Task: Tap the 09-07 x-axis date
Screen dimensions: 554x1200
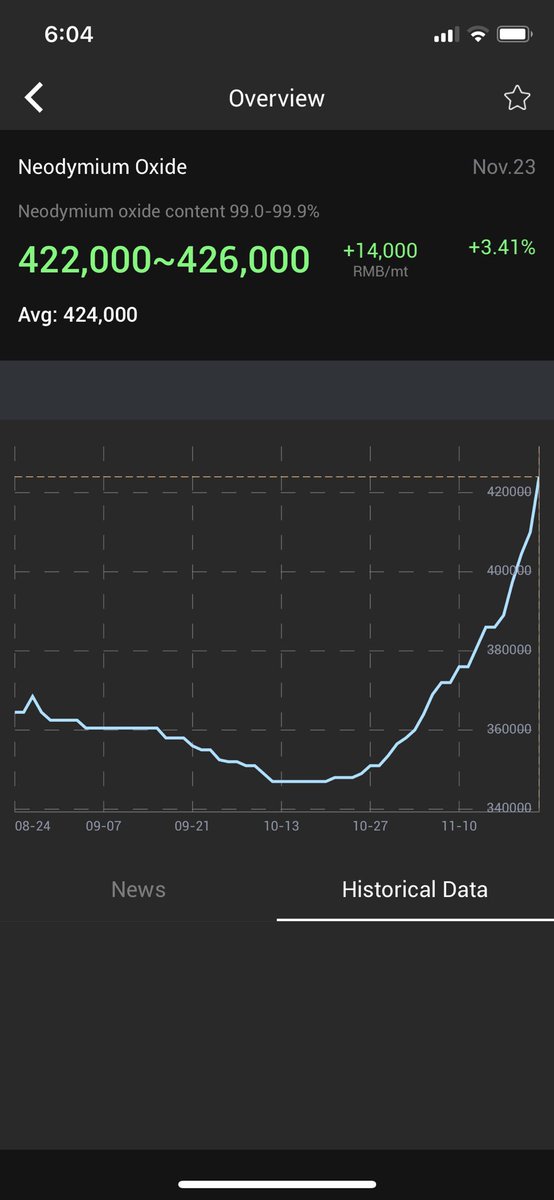Action: (103, 826)
